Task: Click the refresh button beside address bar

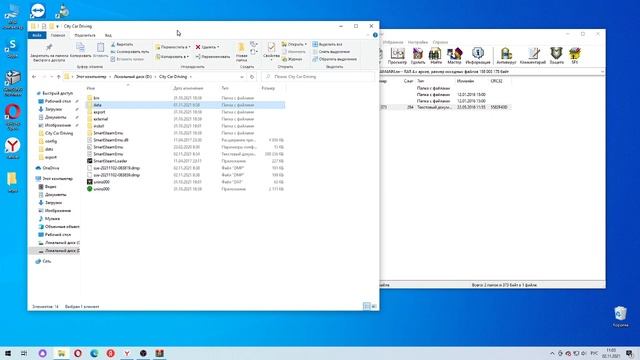Action: [x=252, y=77]
